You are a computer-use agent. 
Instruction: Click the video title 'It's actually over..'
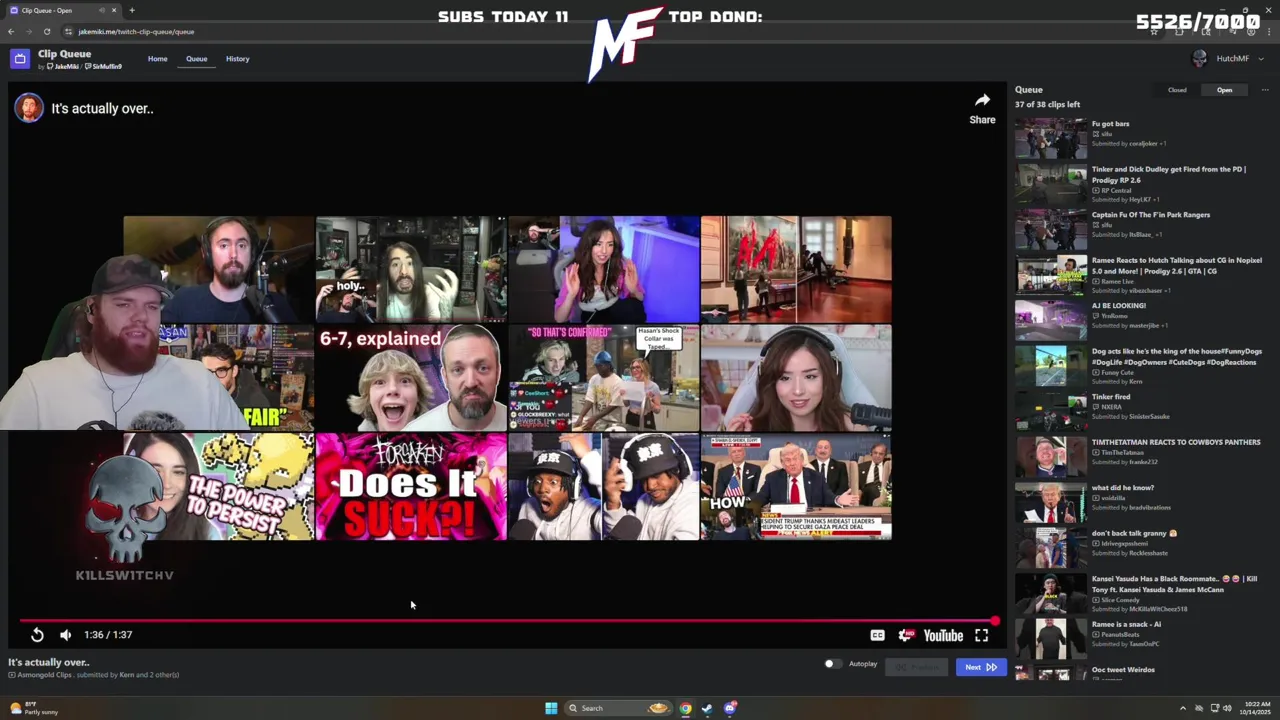[x=102, y=108]
